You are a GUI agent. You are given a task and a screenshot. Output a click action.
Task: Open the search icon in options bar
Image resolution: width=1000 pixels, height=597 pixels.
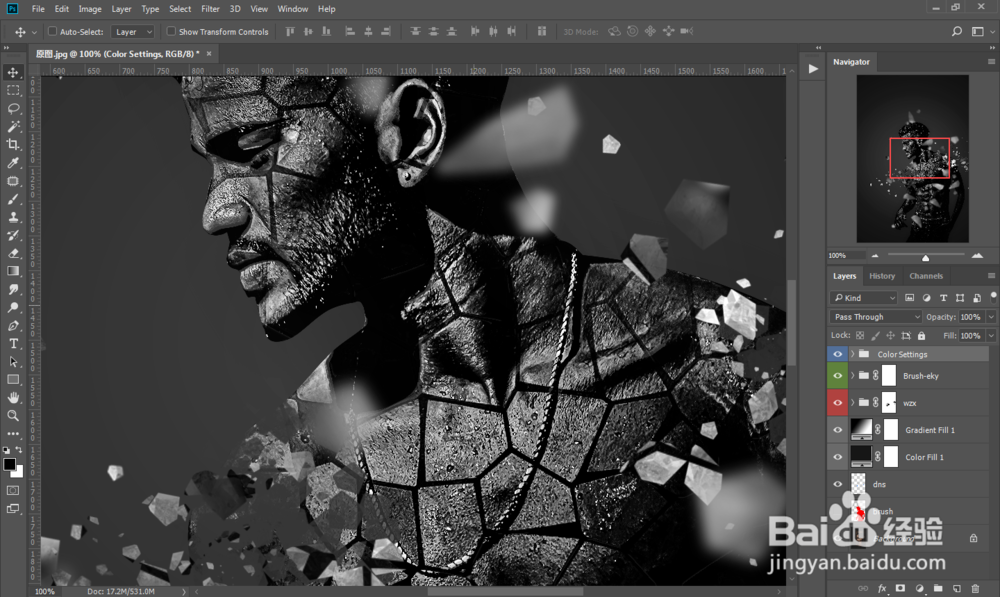957,31
